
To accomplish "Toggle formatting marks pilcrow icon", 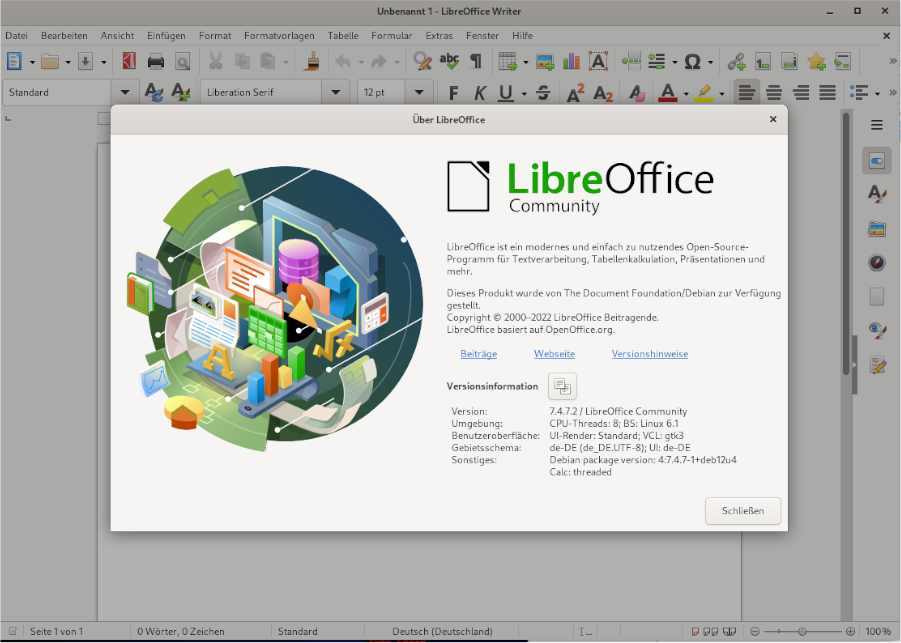I will click(x=476, y=61).
